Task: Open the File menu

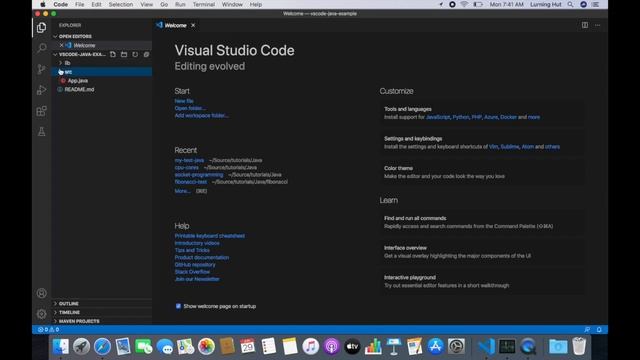Action: 80,4
